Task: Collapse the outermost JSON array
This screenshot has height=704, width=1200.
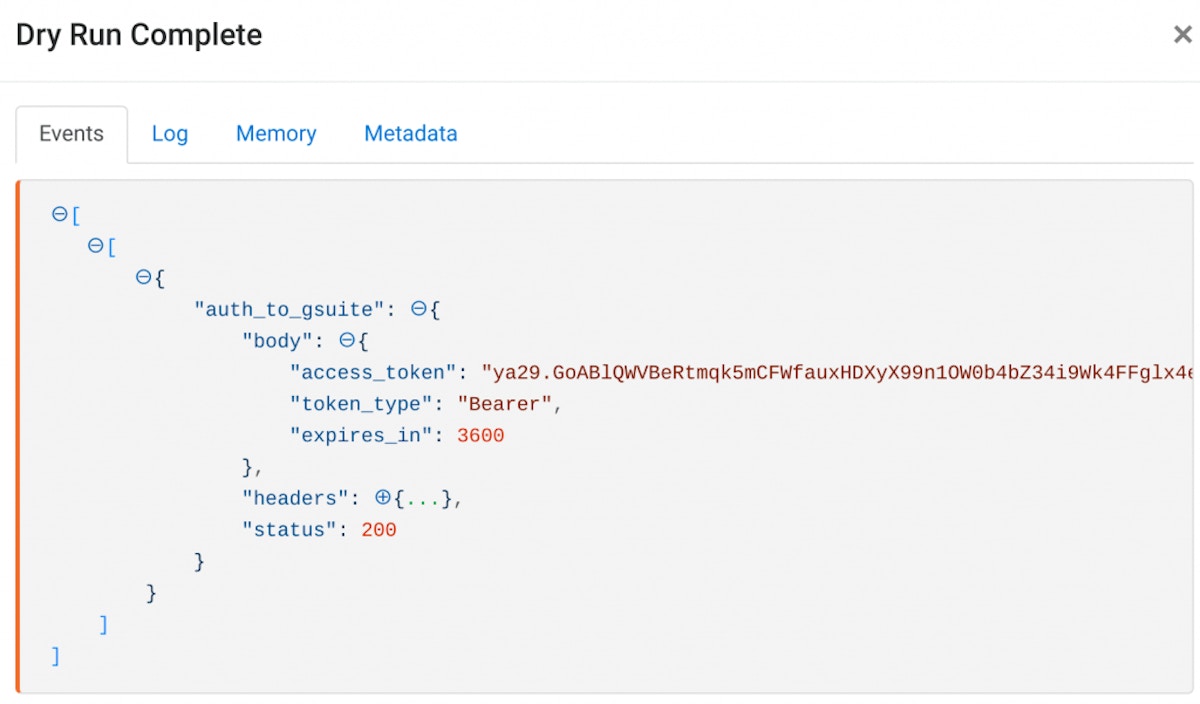Action: click(59, 215)
